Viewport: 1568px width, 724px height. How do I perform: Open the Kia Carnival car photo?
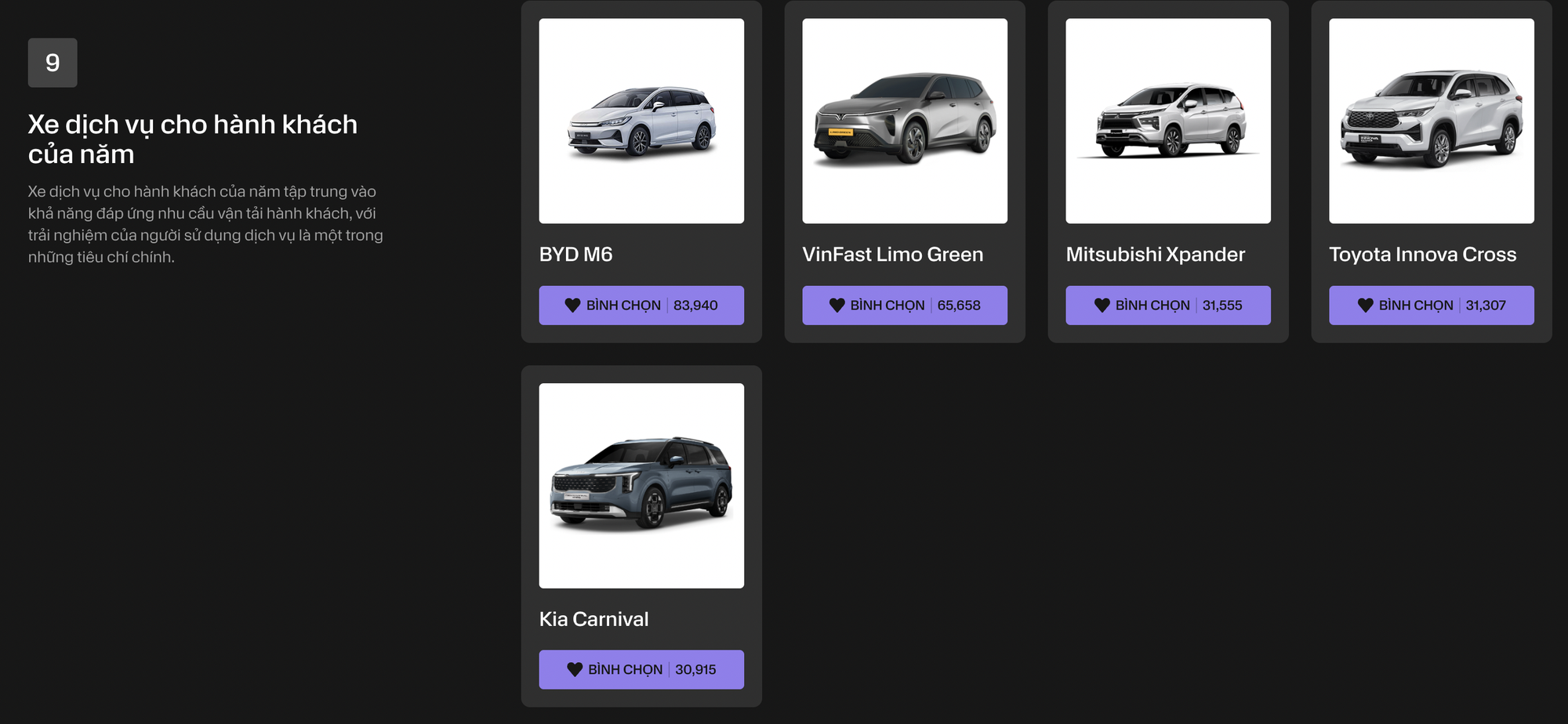tap(641, 486)
